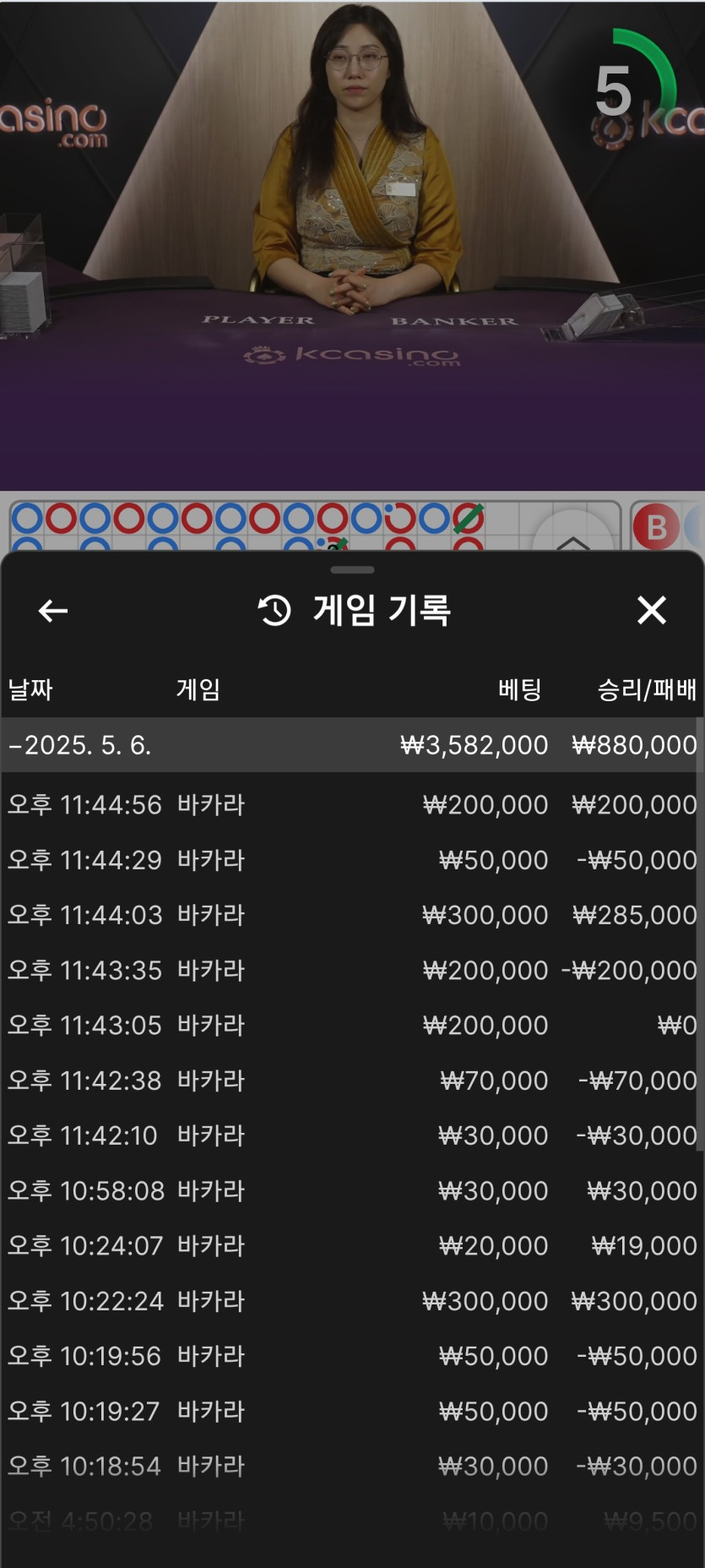Open the 오후 10:18:54 game record

[x=352, y=1466]
